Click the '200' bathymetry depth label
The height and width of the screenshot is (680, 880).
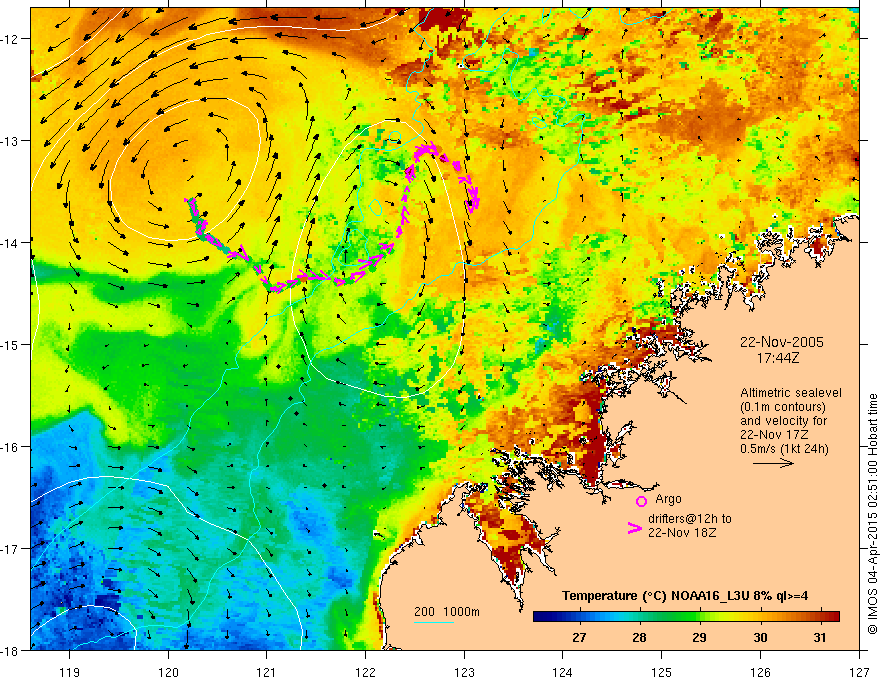pyautogui.click(x=425, y=612)
